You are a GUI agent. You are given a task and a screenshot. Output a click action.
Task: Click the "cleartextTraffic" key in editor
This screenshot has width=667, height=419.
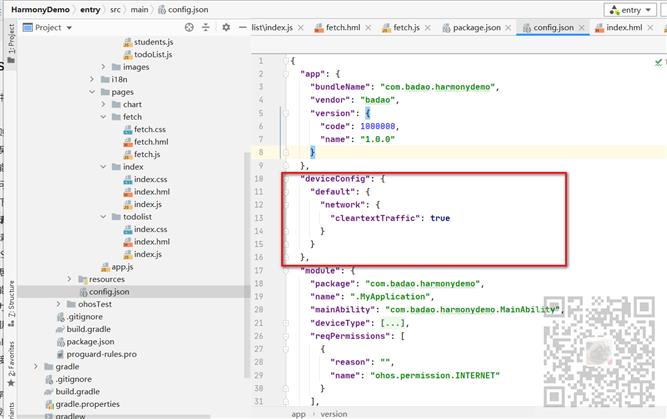coord(375,218)
